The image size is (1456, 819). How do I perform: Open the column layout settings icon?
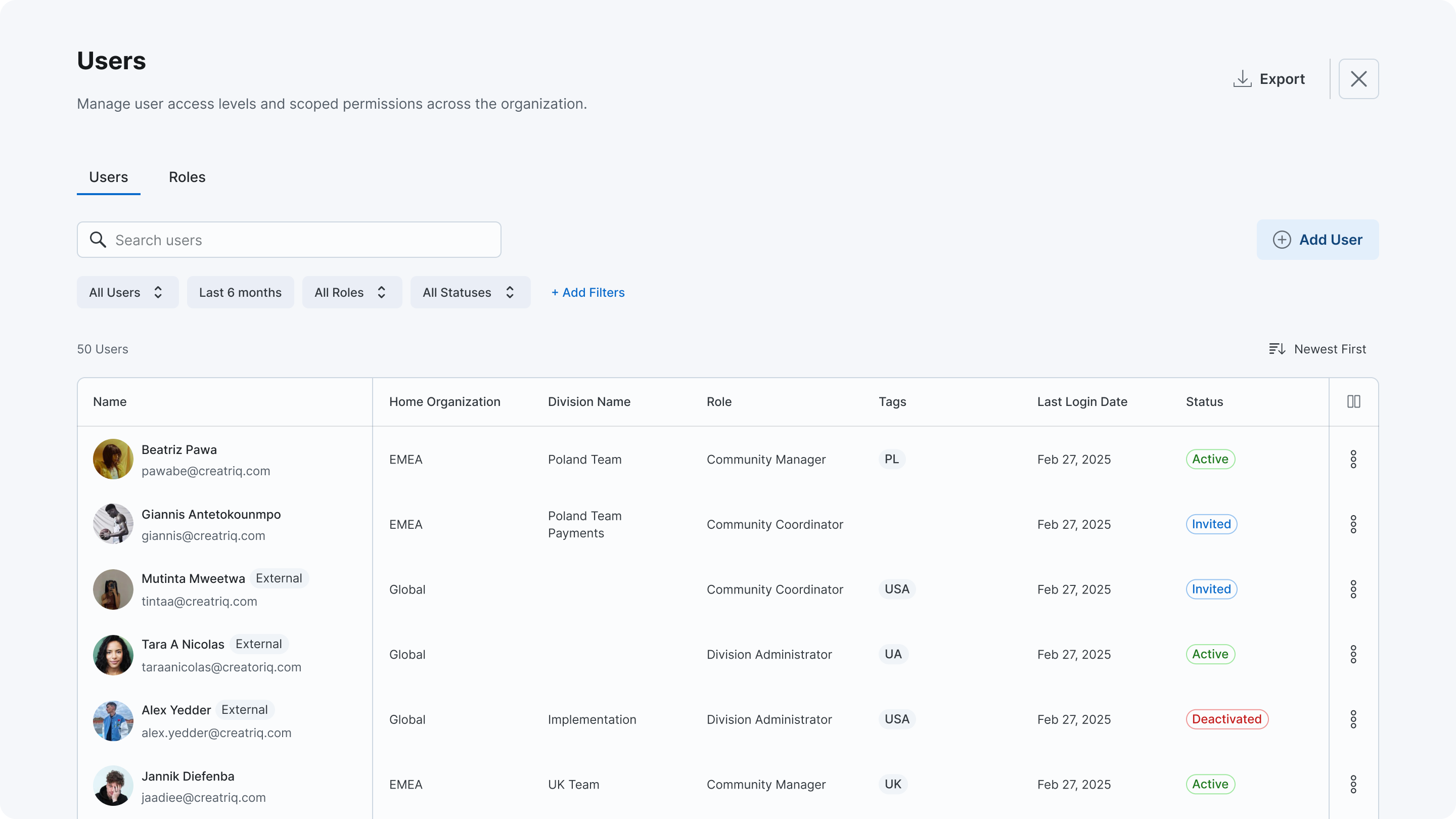pos(1353,402)
